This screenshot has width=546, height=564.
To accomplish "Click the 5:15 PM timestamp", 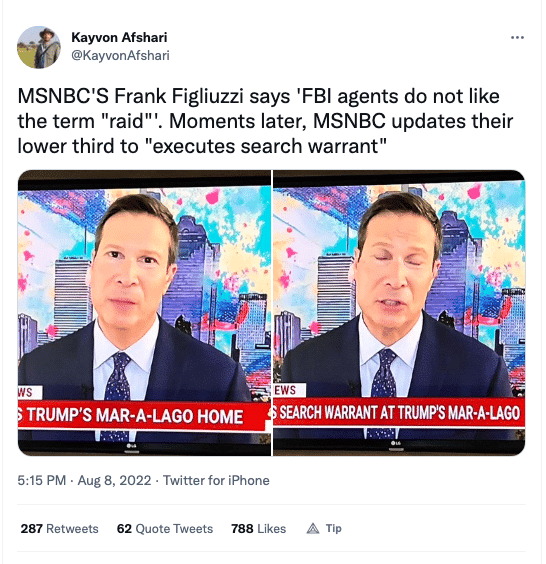I will pos(42,480).
